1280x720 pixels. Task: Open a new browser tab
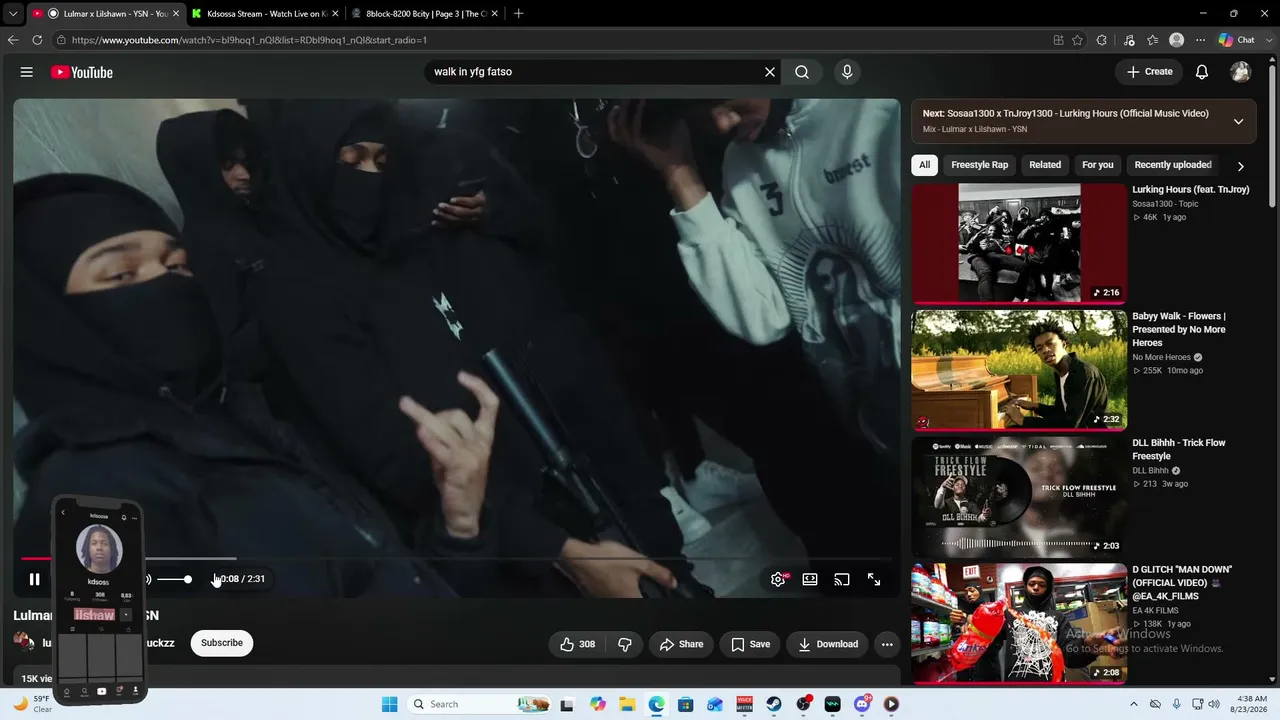518,14
